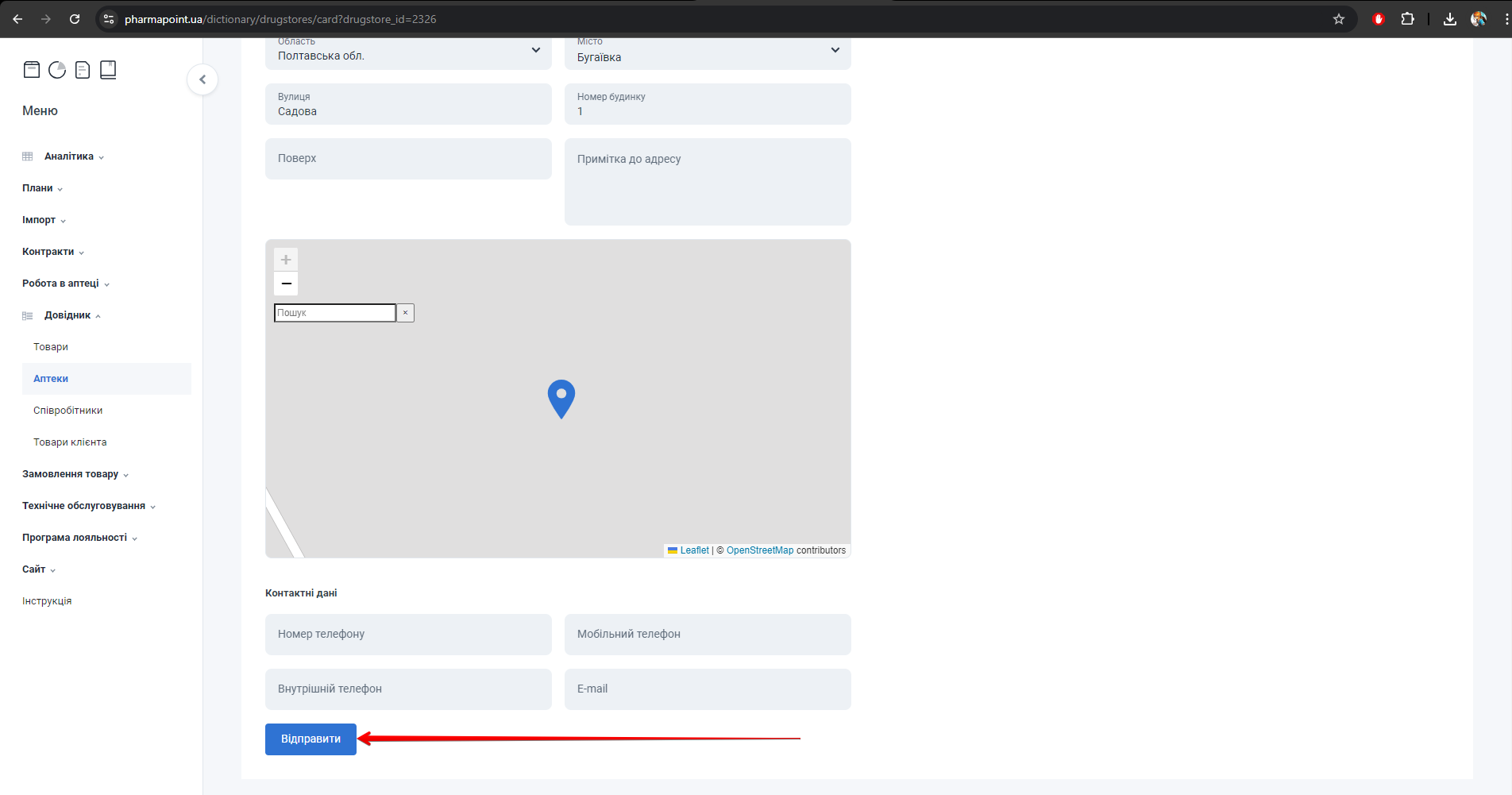The height and width of the screenshot is (795, 1512).
Task: Click the document icon in sidebar header
Action: tap(83, 70)
